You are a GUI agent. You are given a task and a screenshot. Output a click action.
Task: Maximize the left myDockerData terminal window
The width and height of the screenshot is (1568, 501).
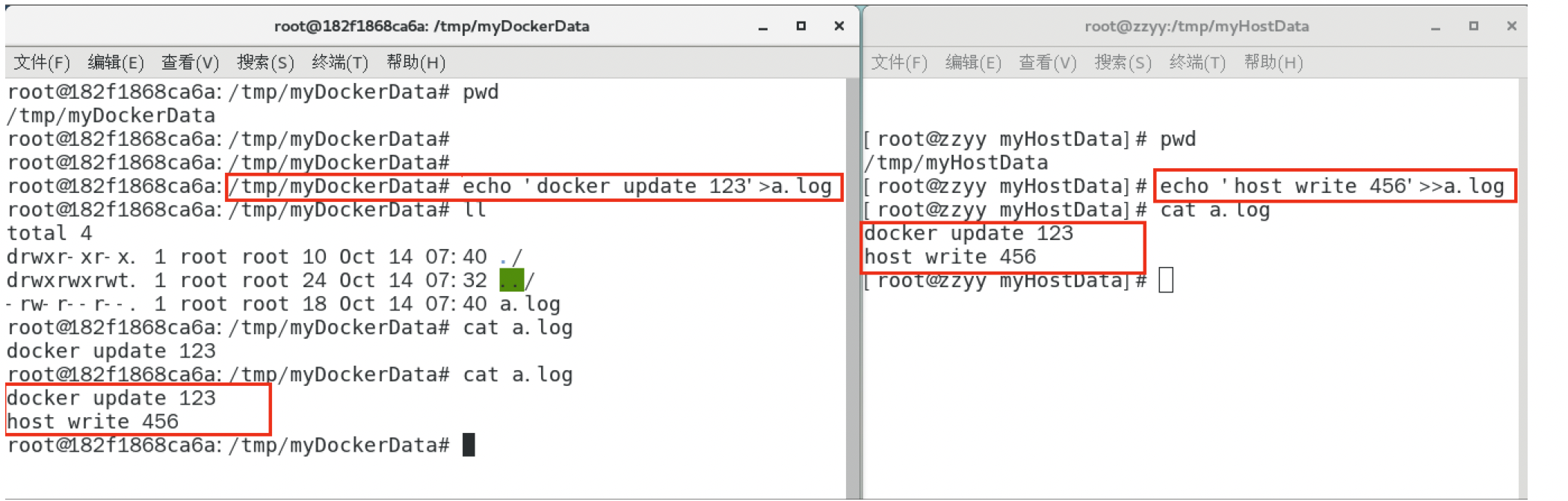pyautogui.click(x=801, y=26)
